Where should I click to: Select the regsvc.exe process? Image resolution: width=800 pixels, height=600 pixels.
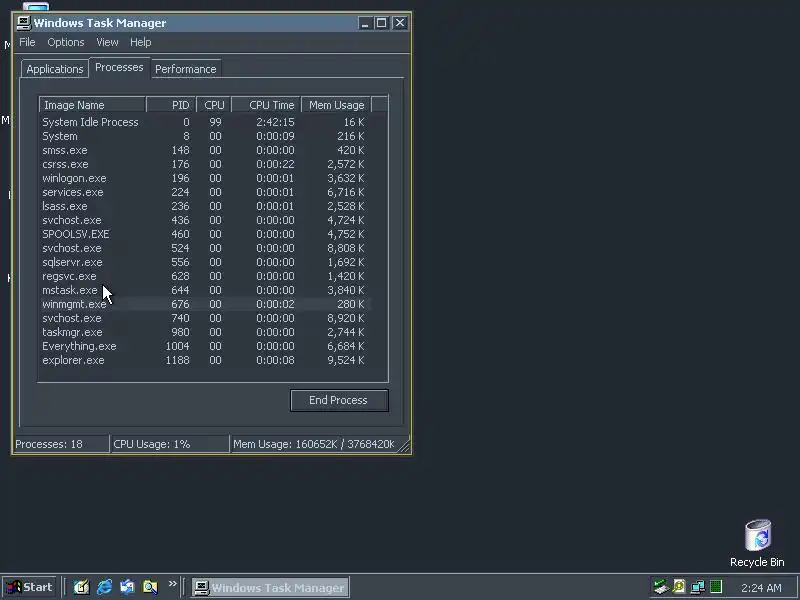[204, 276]
